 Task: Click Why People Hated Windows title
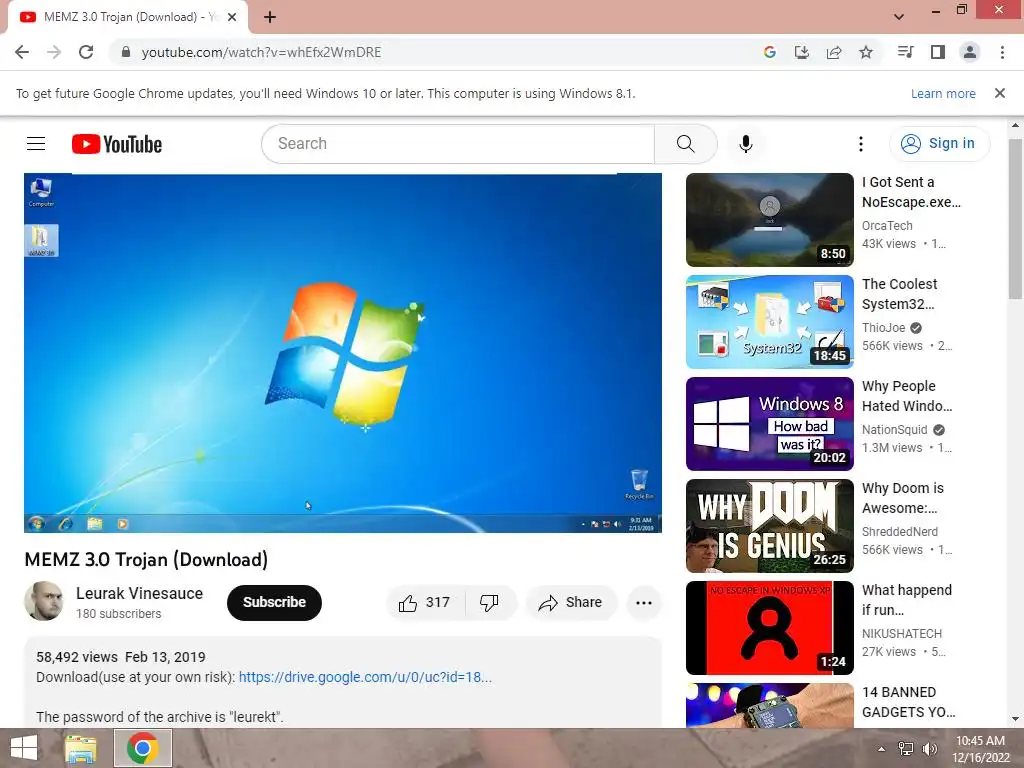point(907,396)
